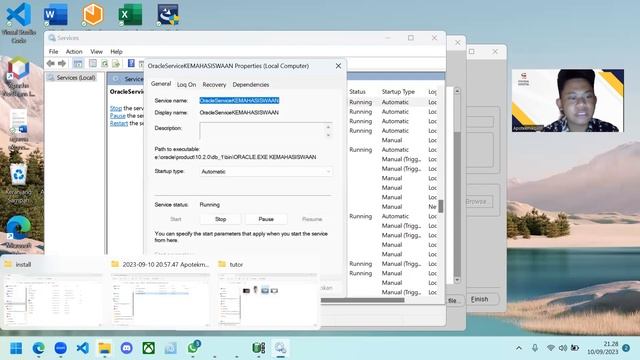Open the Help menu in Services
Image resolution: width=640 pixels, height=360 pixels.
[x=116, y=51]
